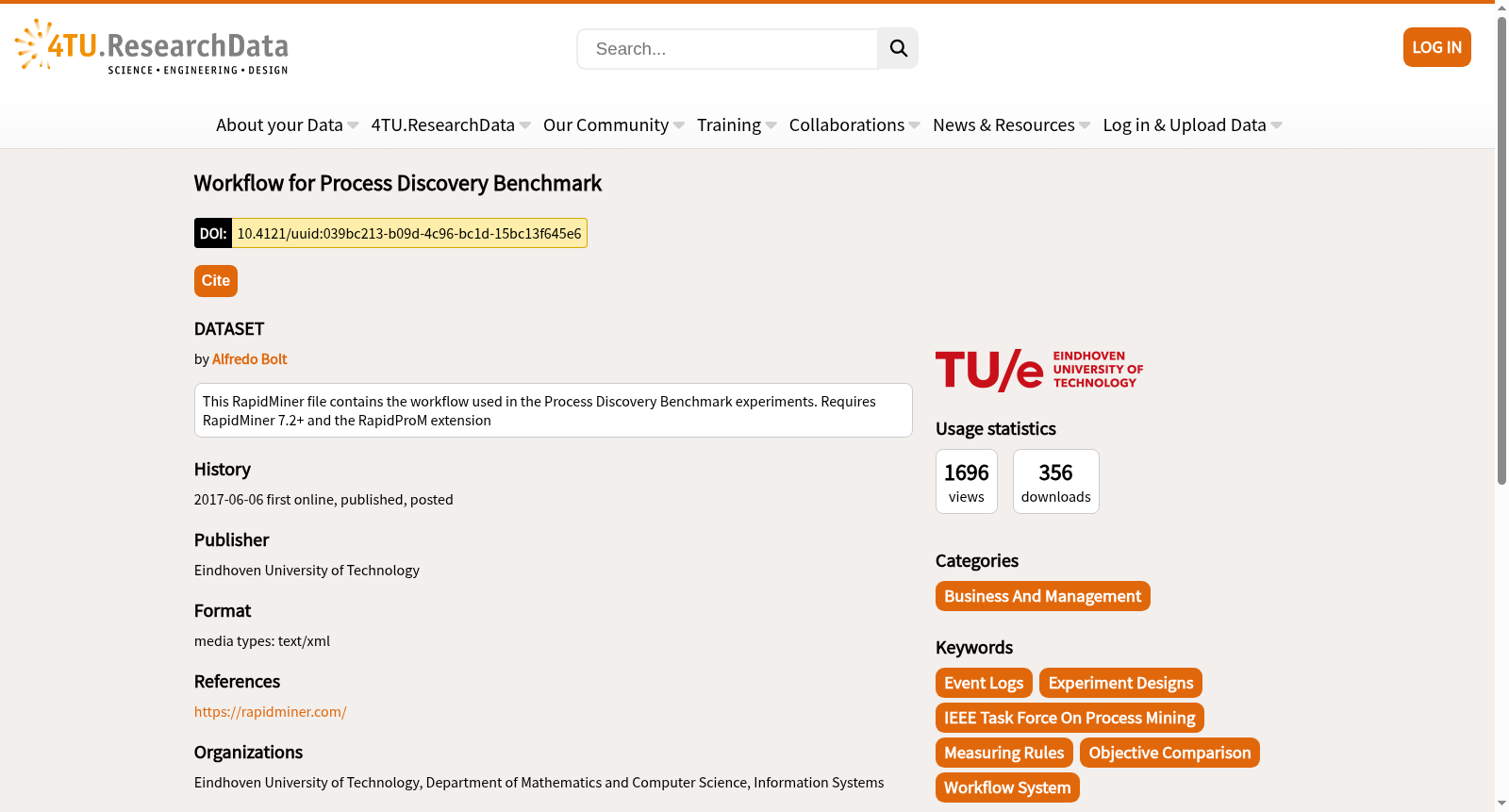Select the Experiment Designs keyword
This screenshot has width=1509, height=812.
[1120, 683]
